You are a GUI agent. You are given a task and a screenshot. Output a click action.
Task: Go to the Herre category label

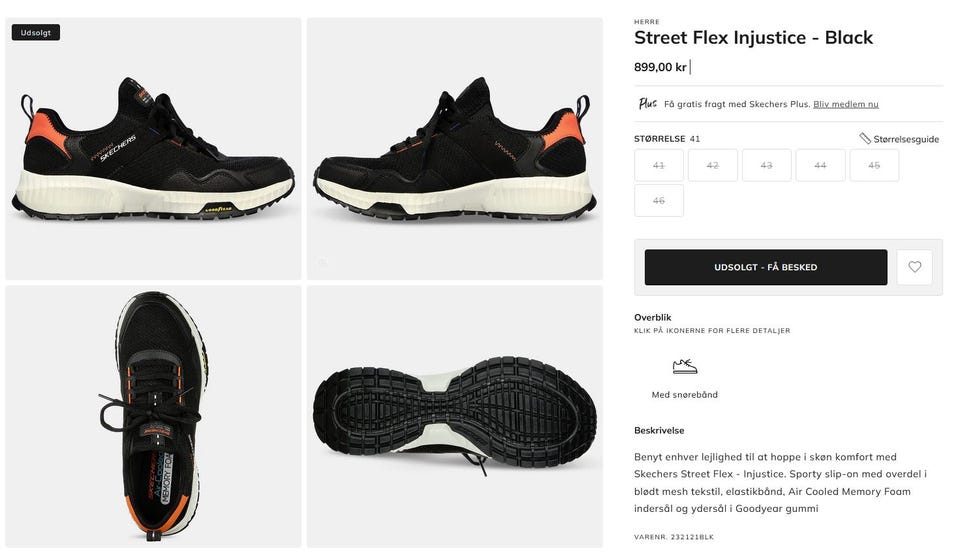click(647, 21)
